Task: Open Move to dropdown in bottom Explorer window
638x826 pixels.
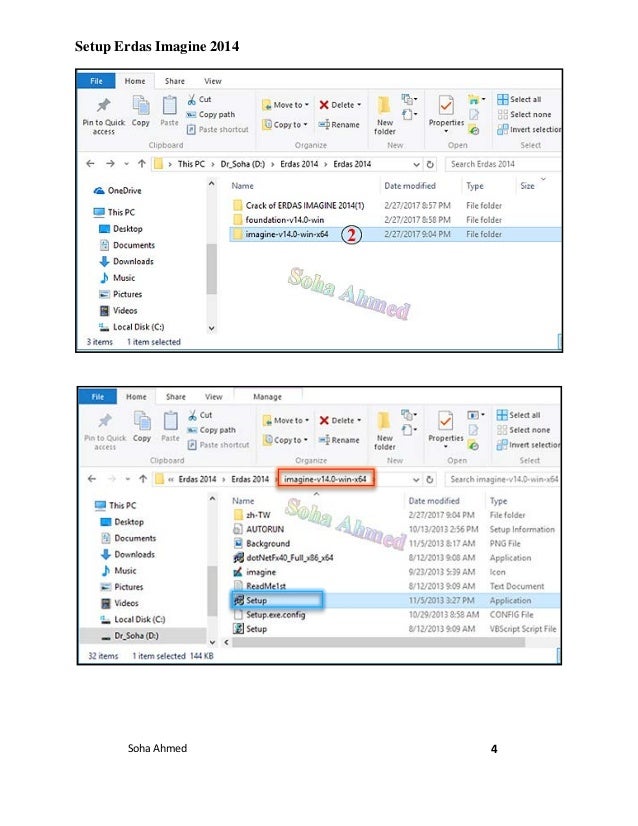Action: 286,420
